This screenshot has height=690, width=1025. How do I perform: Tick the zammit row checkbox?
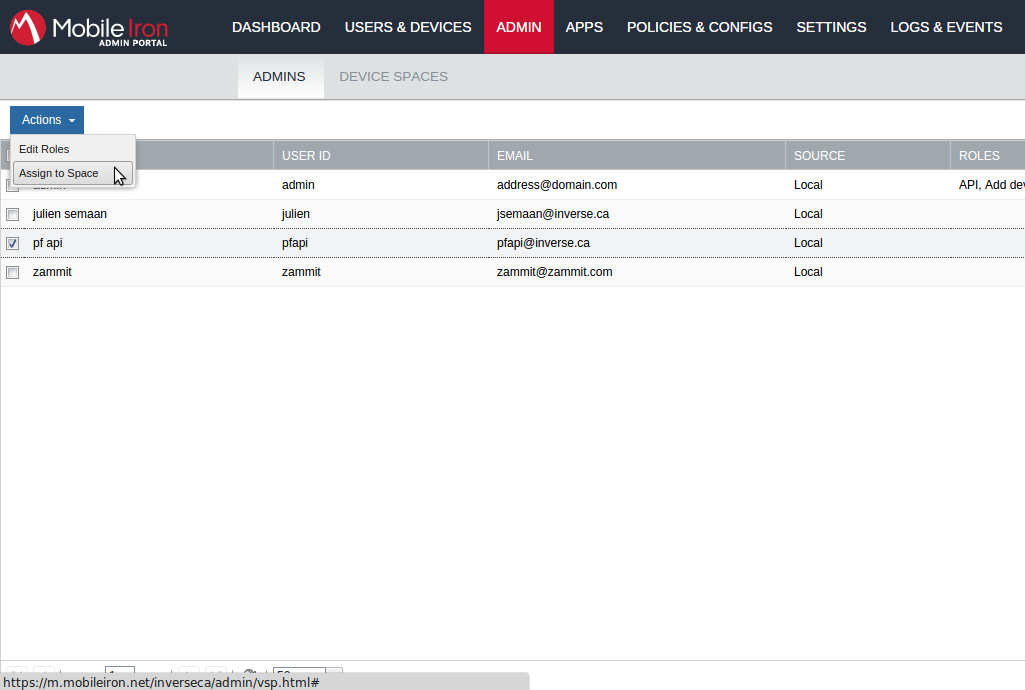pyautogui.click(x=13, y=272)
